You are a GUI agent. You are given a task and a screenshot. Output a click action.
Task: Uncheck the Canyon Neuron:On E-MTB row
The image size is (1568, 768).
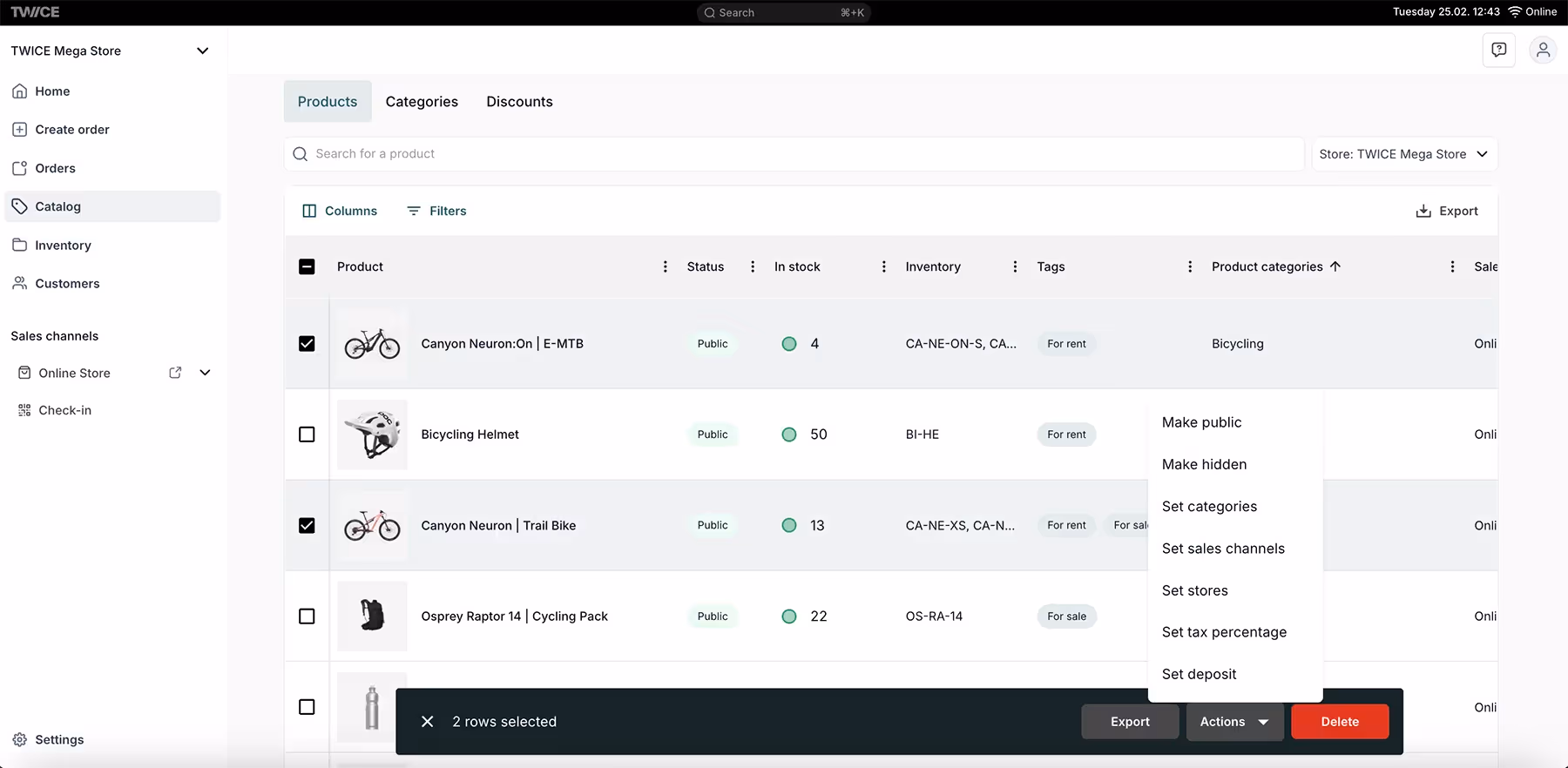307,344
